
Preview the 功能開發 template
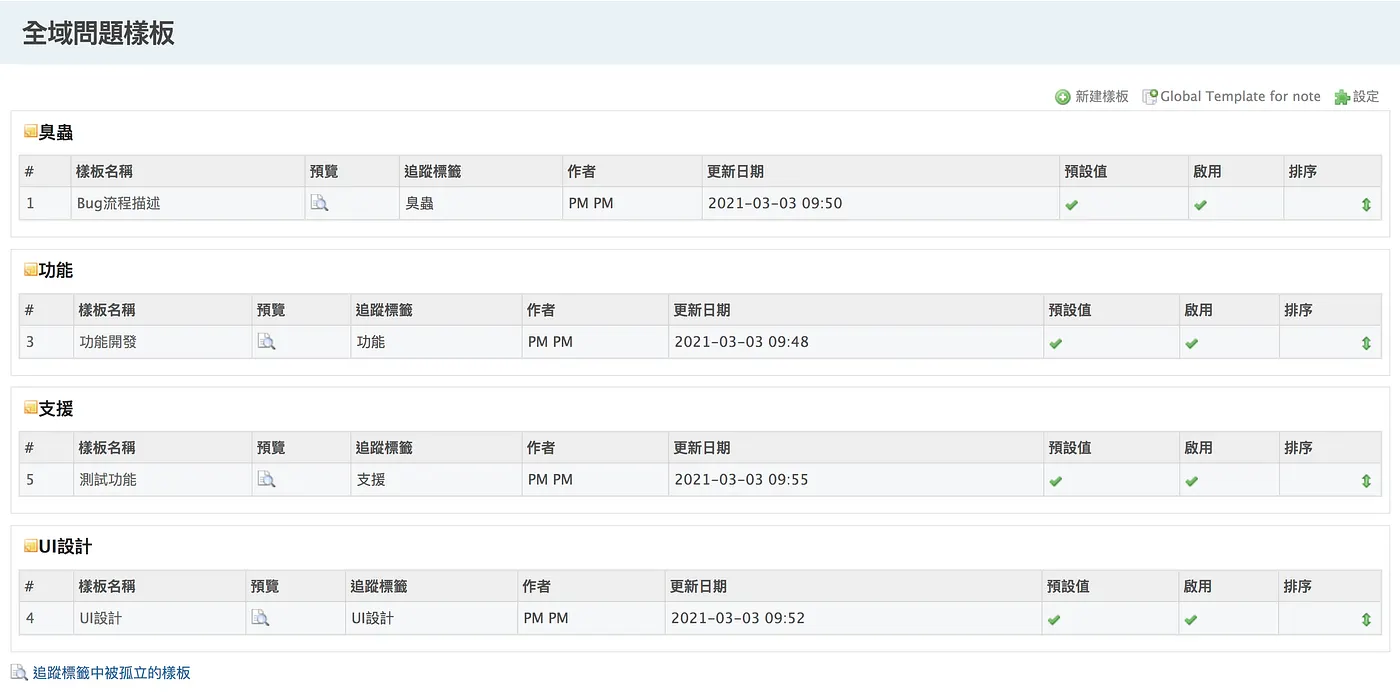coord(266,342)
